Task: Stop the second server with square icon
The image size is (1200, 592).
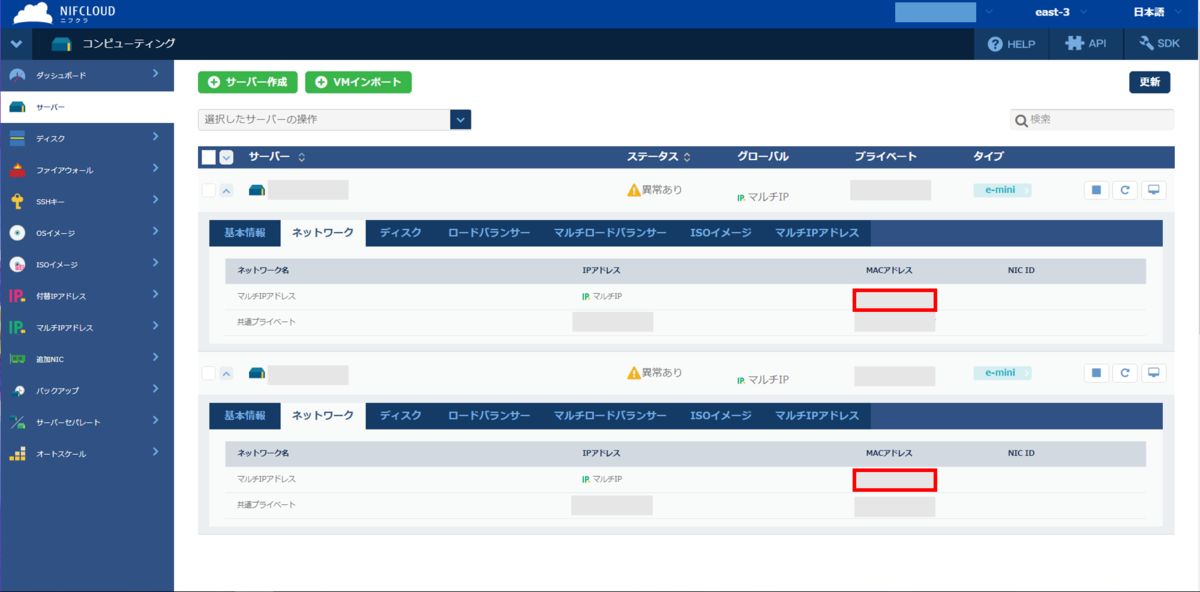Action: (x=1097, y=373)
